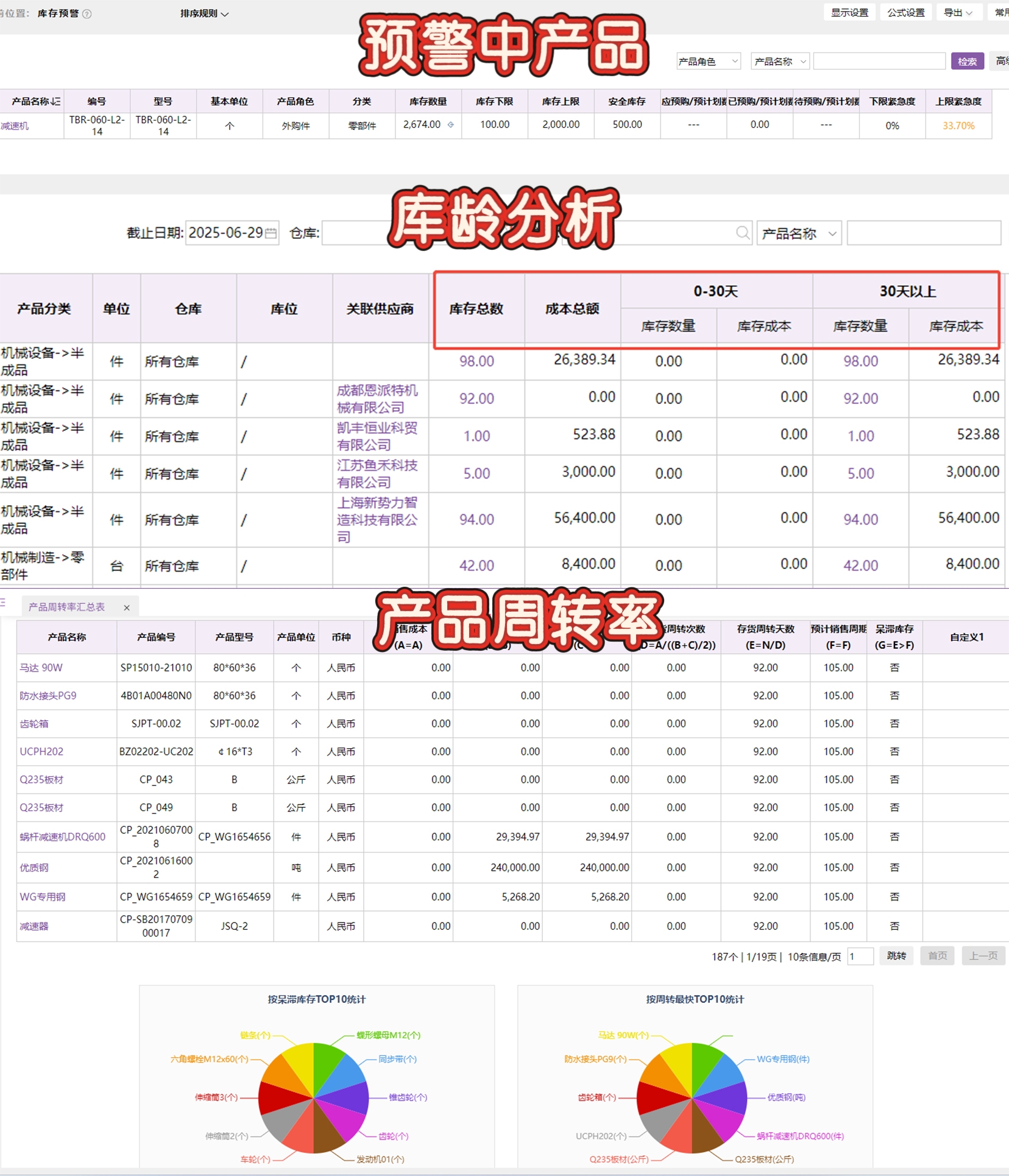Open supplier link 江苏鱼禾科技有限公司
This screenshot has height=1176, width=1009.
click(x=377, y=474)
